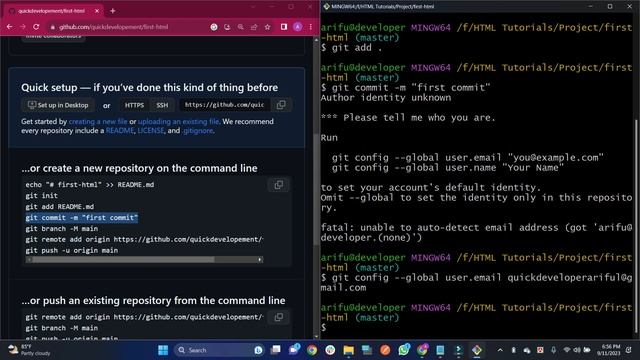Screen dimensions: 640x360
Task: Copy the push existing repository commands
Action: 279,317
